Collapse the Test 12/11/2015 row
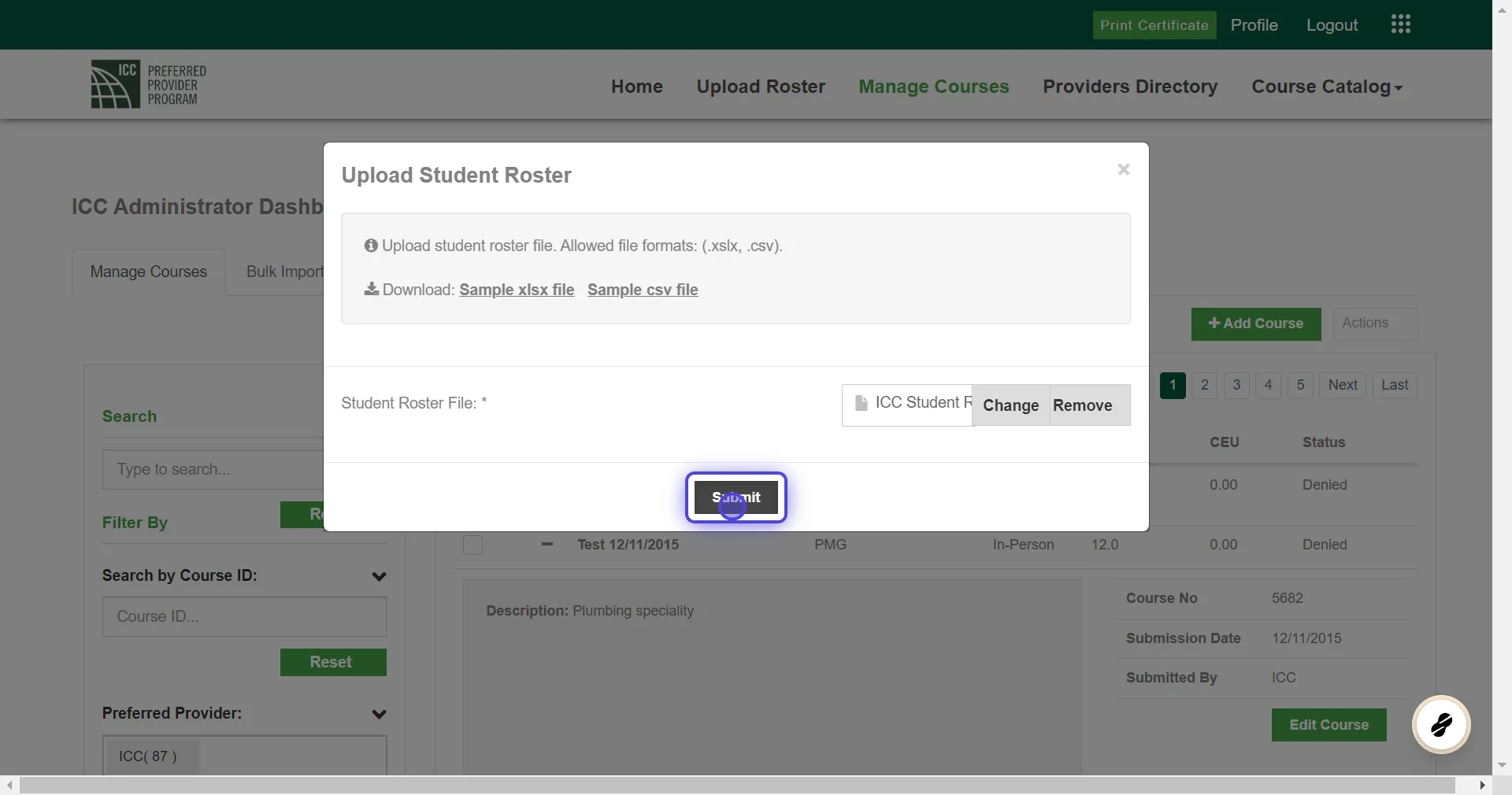Image resolution: width=1512 pixels, height=795 pixels. pyautogui.click(x=547, y=544)
